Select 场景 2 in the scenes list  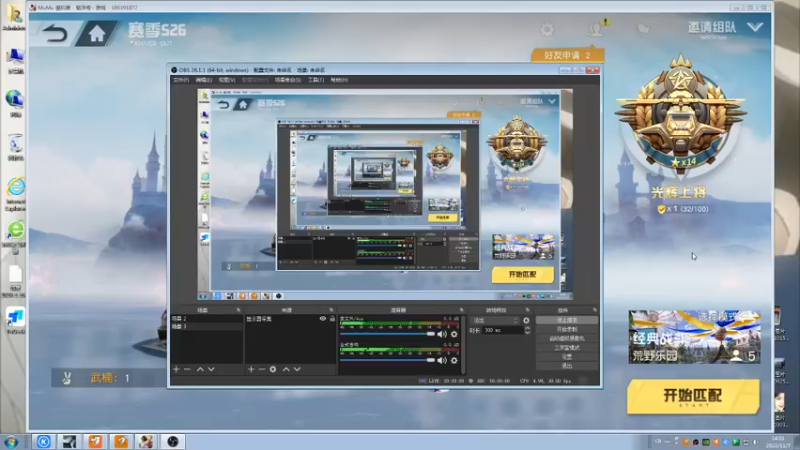click(x=207, y=318)
